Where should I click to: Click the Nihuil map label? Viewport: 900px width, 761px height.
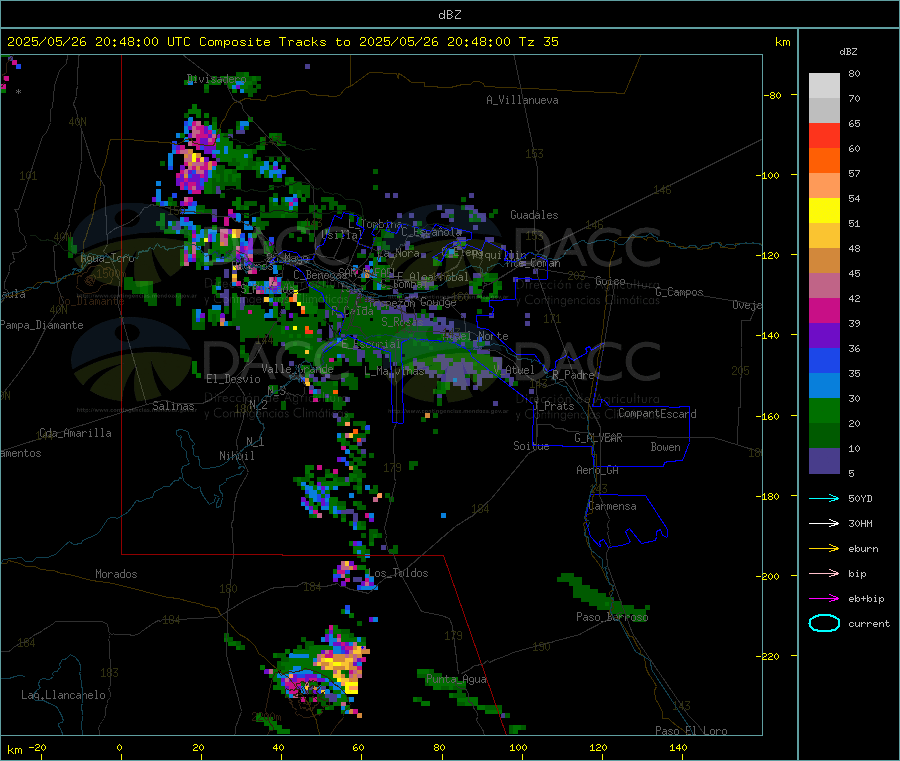[x=236, y=456]
